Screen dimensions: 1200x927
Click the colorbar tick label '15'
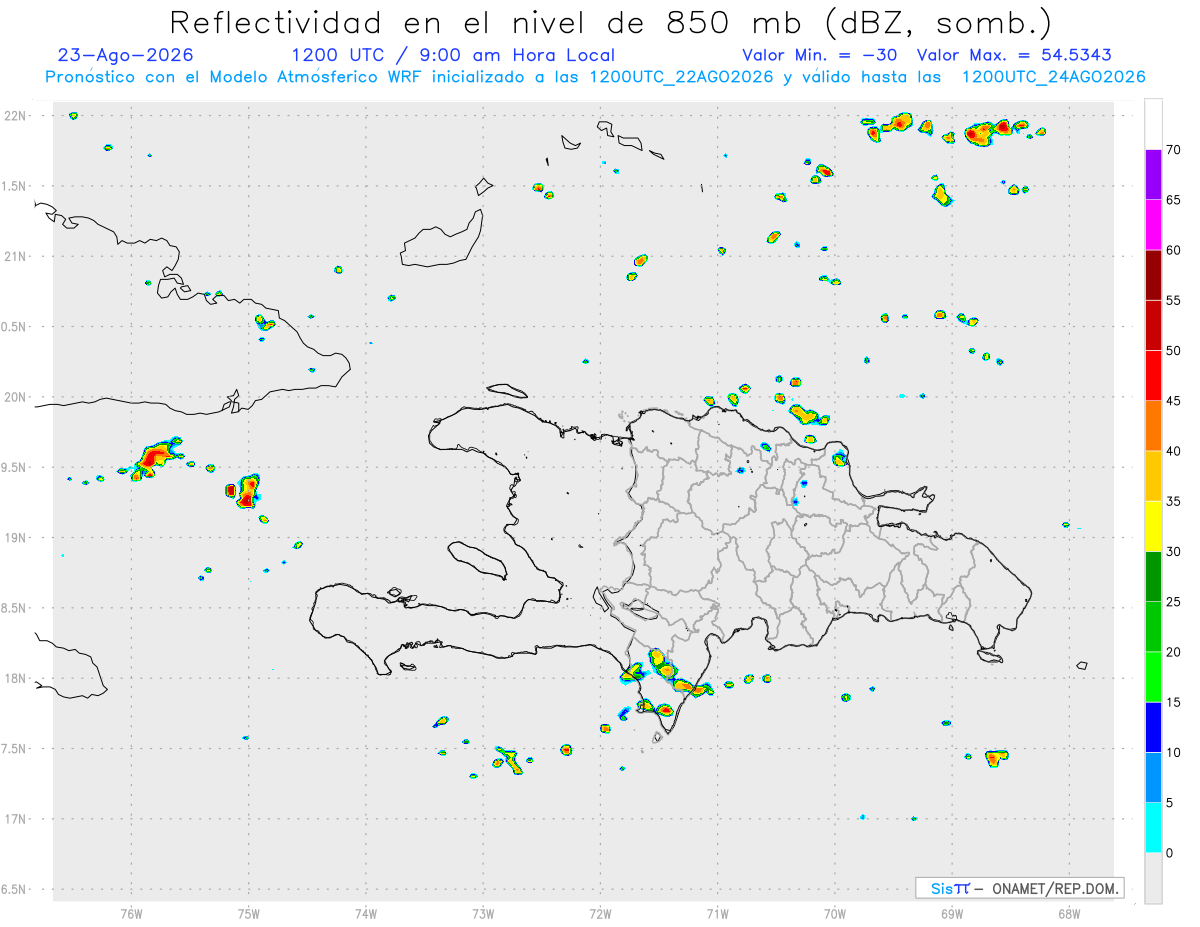point(1174,703)
